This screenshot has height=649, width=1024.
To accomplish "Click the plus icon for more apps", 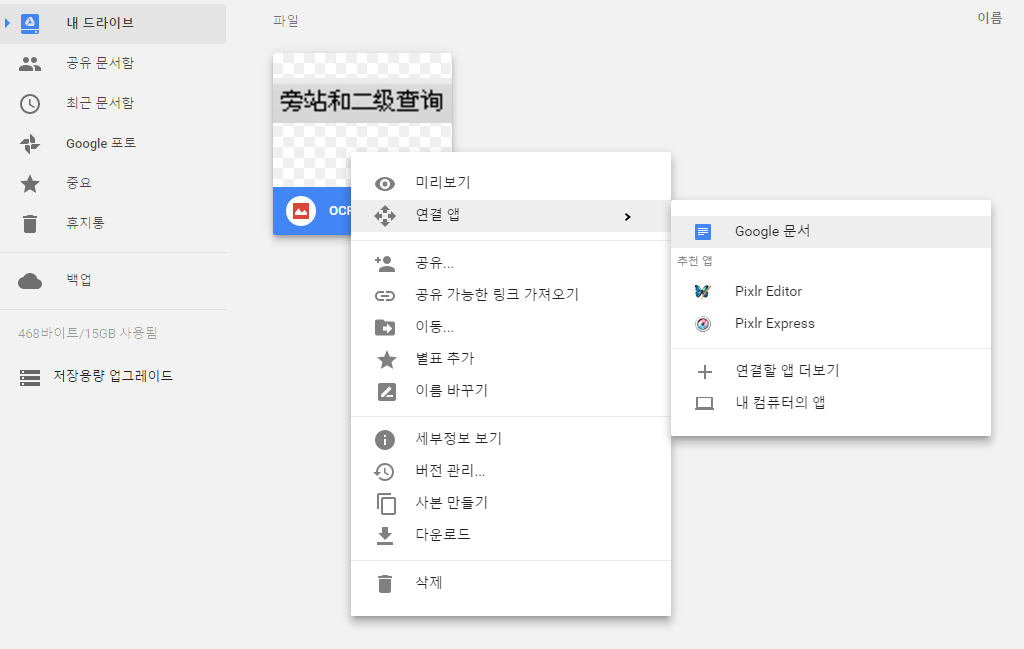I will [705, 372].
